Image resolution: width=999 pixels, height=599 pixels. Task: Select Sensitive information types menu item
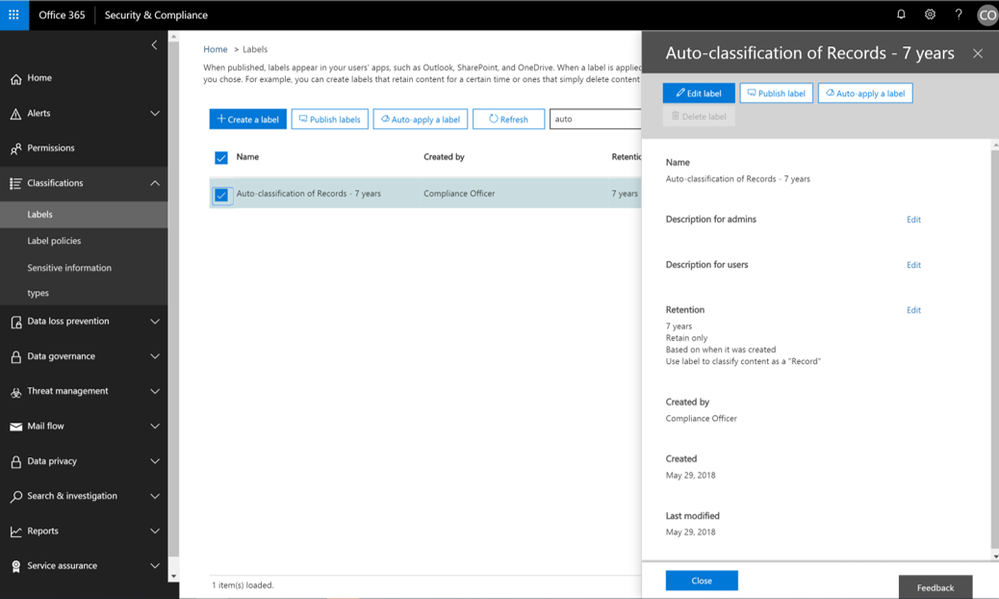point(69,268)
